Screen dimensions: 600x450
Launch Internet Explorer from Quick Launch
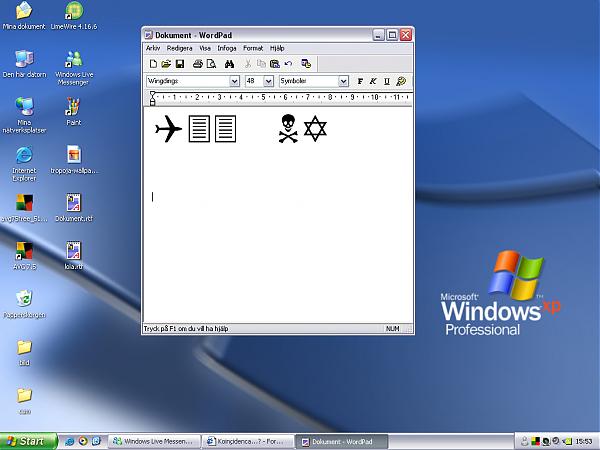pyautogui.click(x=70, y=441)
